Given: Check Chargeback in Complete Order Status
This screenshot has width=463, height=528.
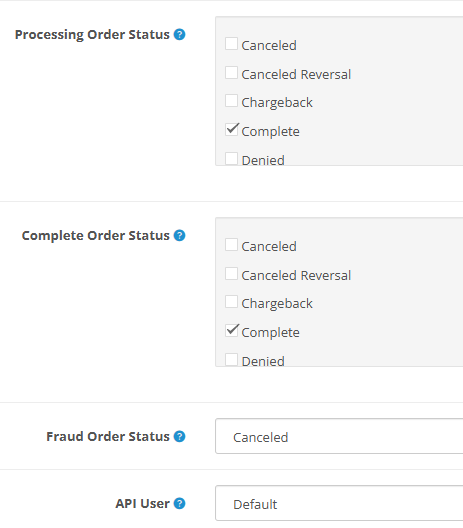Looking at the screenshot, I should pyautogui.click(x=231, y=302).
